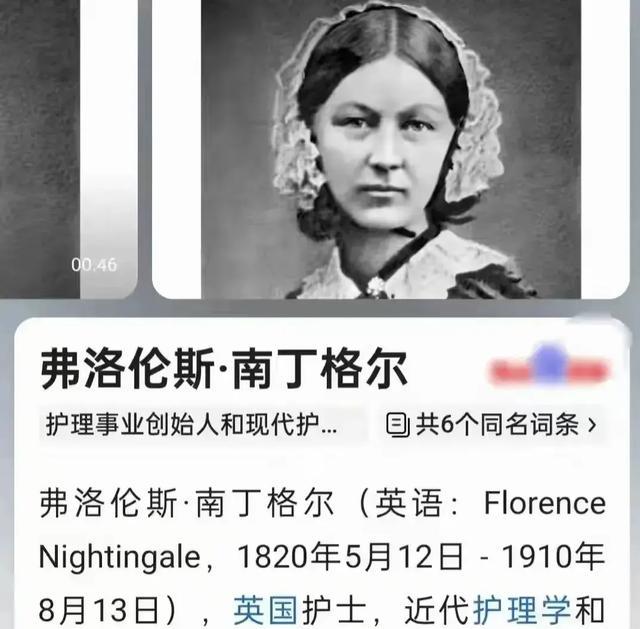This screenshot has width=640, height=629.
Task: Open the document icon beside 共6个同名词条
Action: coord(398,425)
